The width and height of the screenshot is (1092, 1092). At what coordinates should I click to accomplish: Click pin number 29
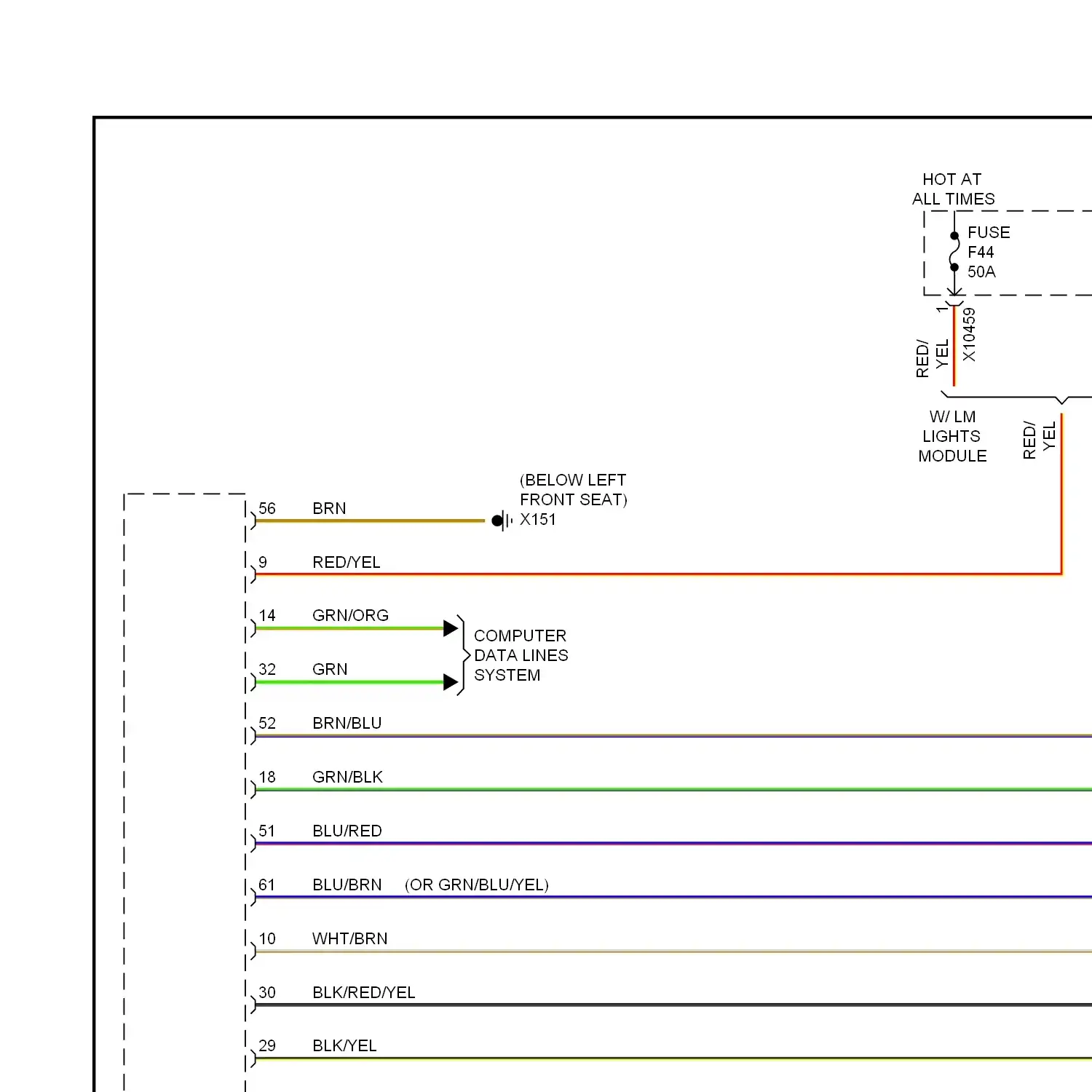click(267, 1045)
